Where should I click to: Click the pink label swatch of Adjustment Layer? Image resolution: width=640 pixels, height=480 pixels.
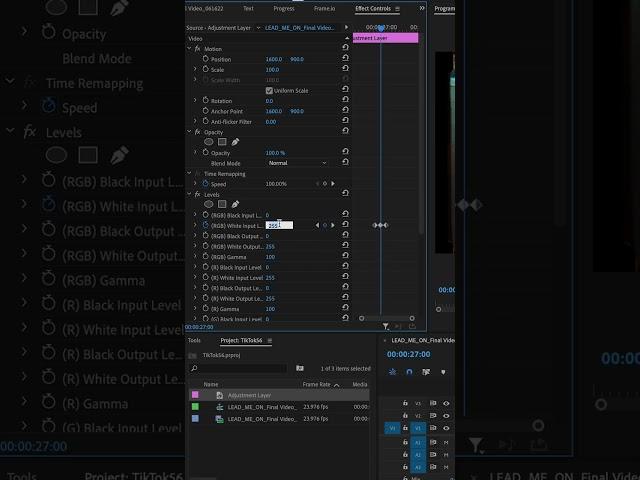[195, 395]
